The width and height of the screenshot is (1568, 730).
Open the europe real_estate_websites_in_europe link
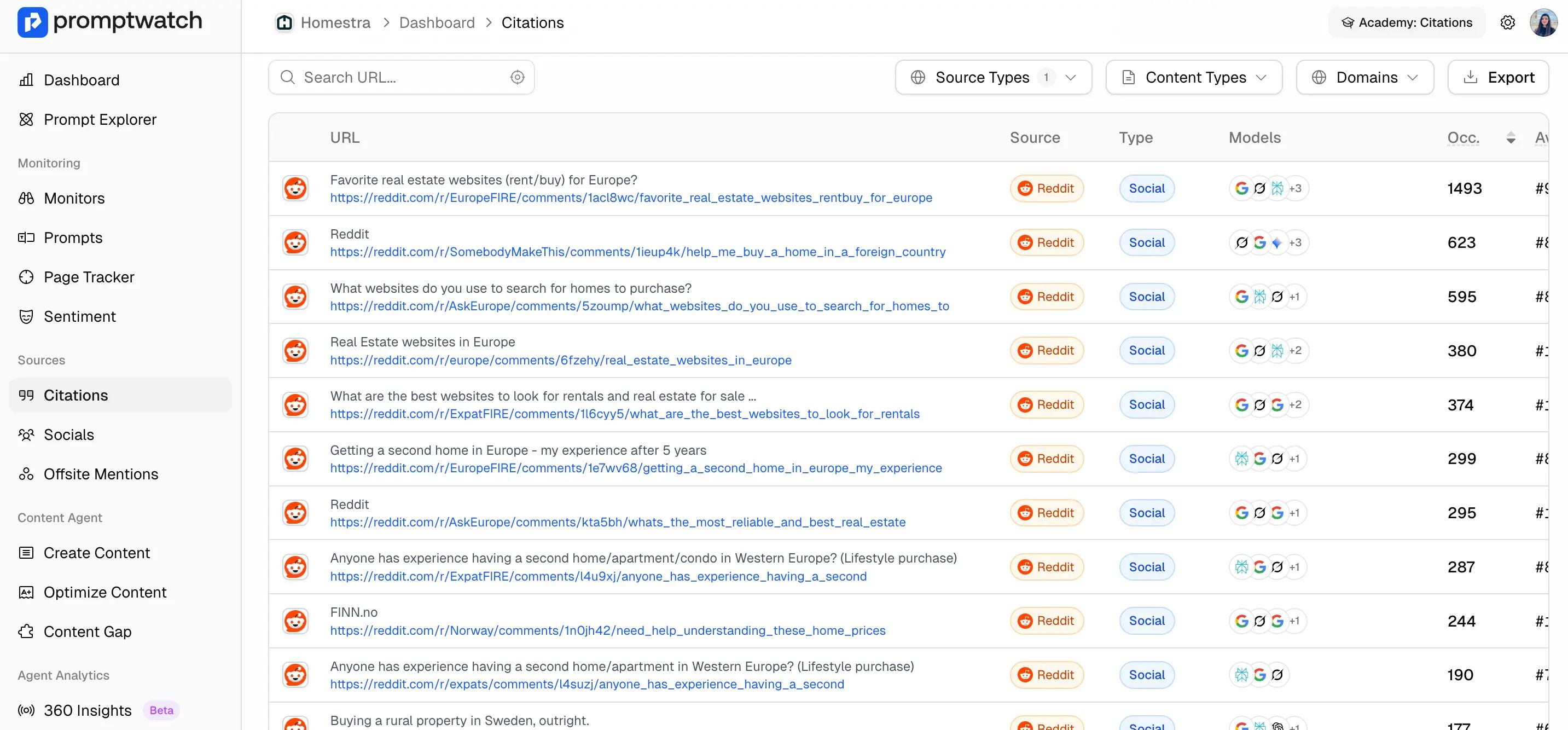coord(561,361)
